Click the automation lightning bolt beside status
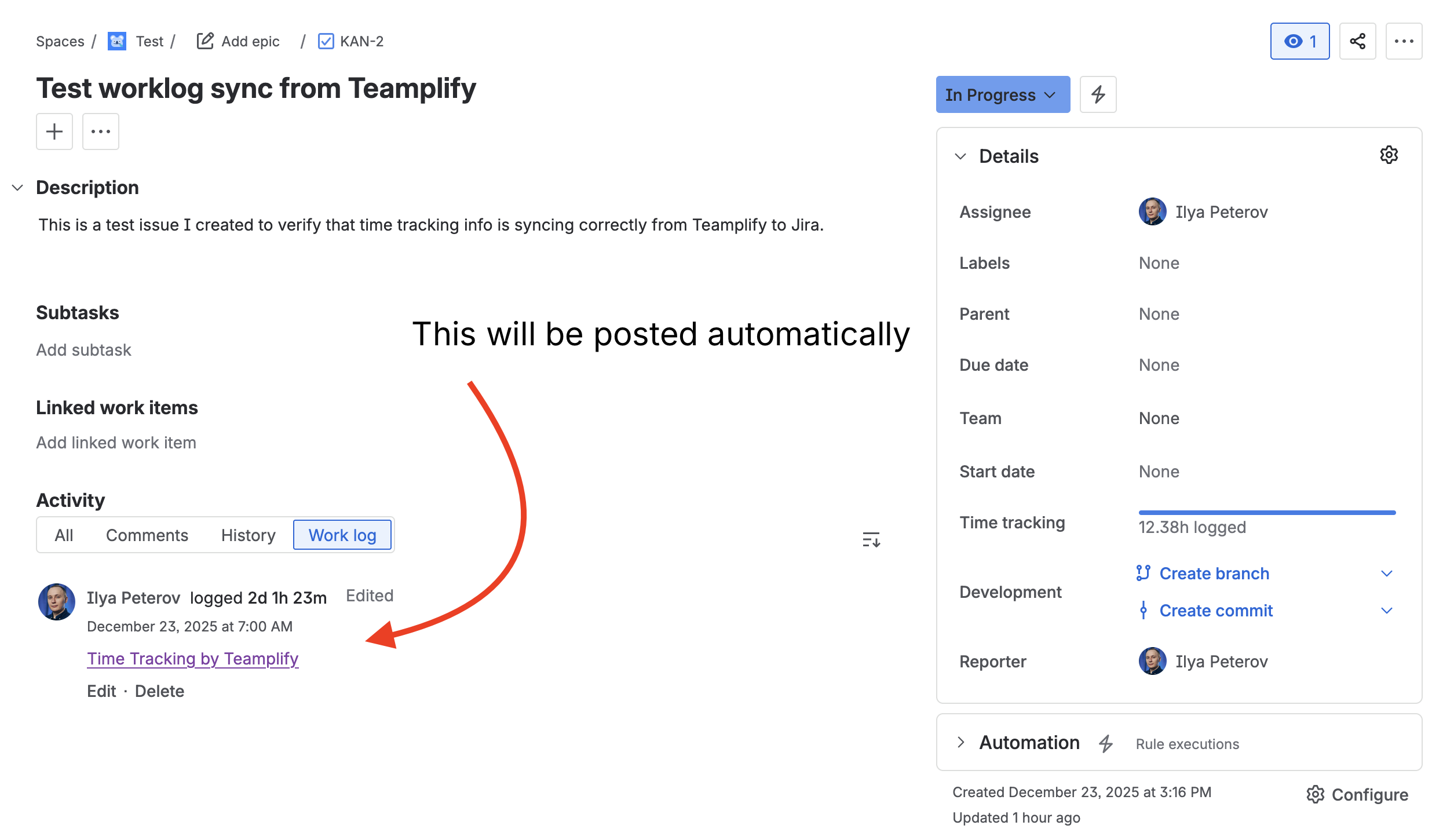 coord(1098,94)
